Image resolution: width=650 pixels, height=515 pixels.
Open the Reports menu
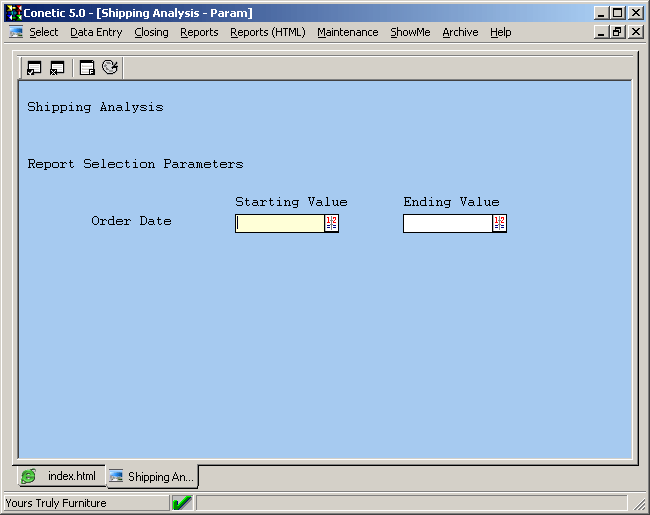click(199, 32)
